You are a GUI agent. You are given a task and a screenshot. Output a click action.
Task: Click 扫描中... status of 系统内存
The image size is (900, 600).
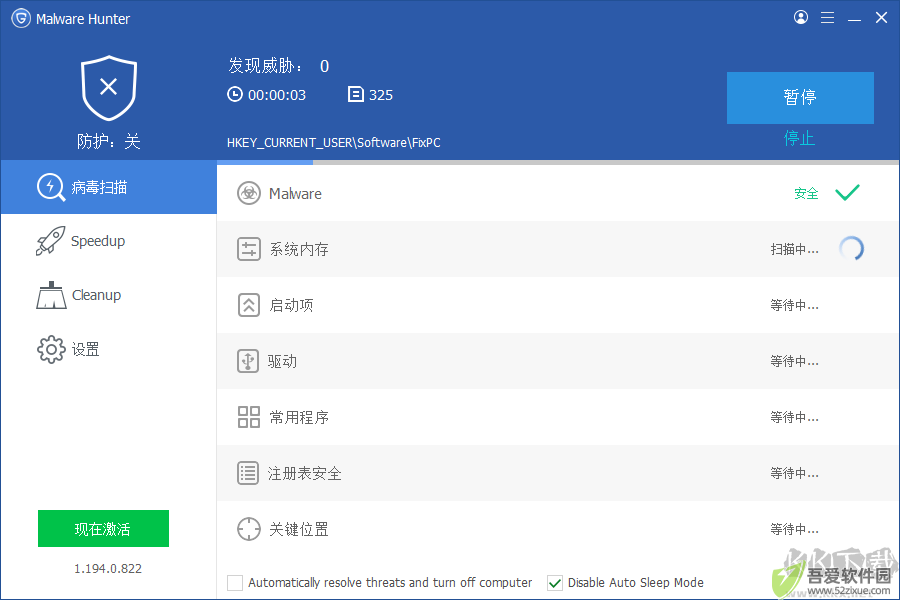[x=794, y=249]
